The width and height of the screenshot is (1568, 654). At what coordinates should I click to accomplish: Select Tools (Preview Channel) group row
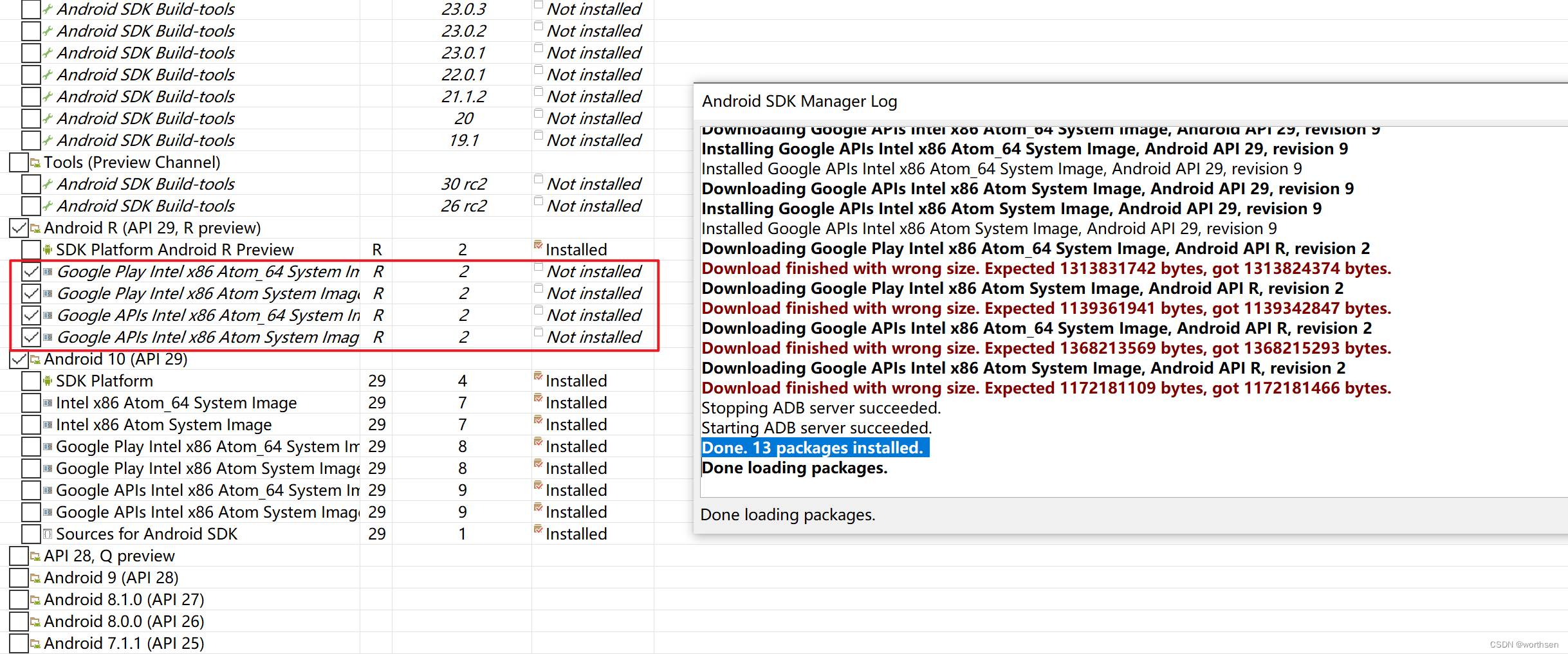point(327,162)
